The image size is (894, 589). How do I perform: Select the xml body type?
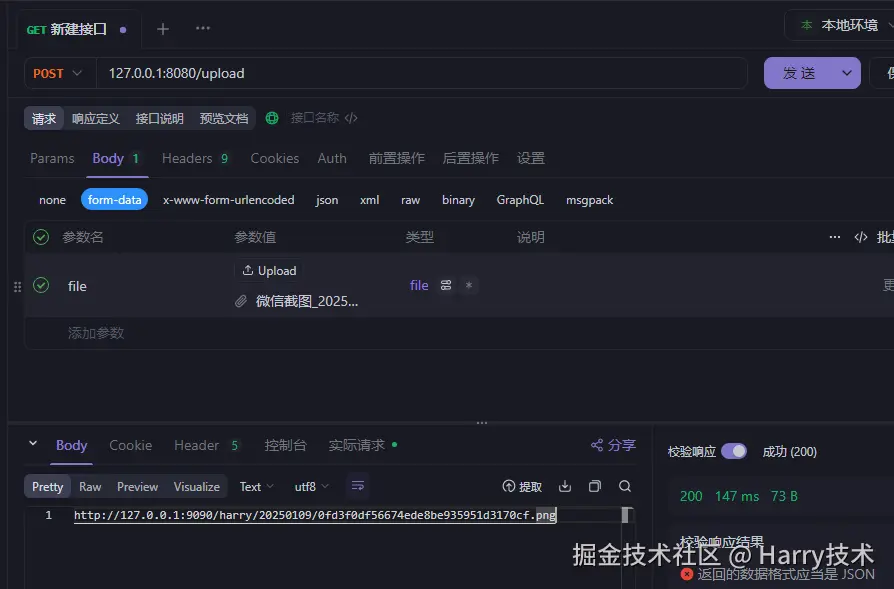[x=369, y=200]
